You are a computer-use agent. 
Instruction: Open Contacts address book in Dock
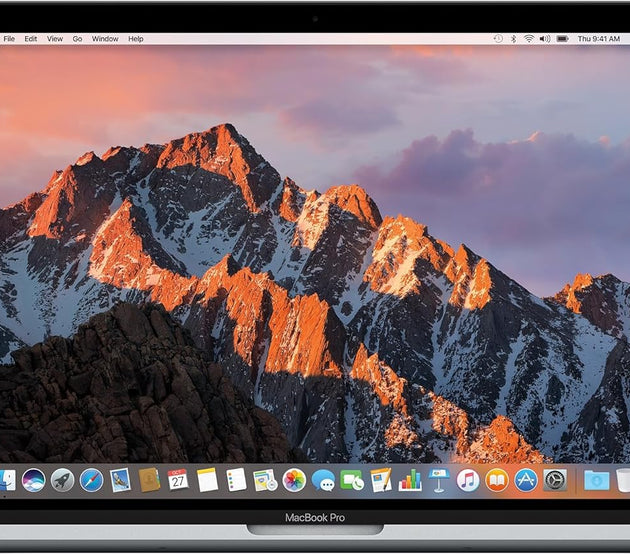[x=149, y=480]
